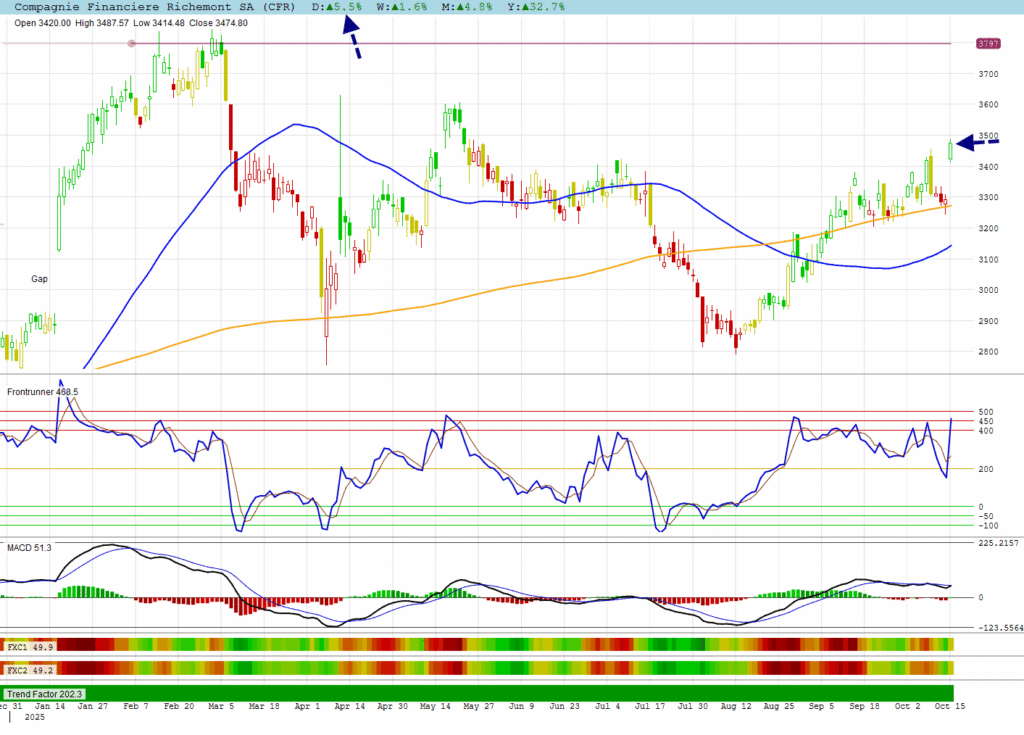Click the FXC2 49.2 label
The image size is (1024, 735).
[x=28, y=668]
